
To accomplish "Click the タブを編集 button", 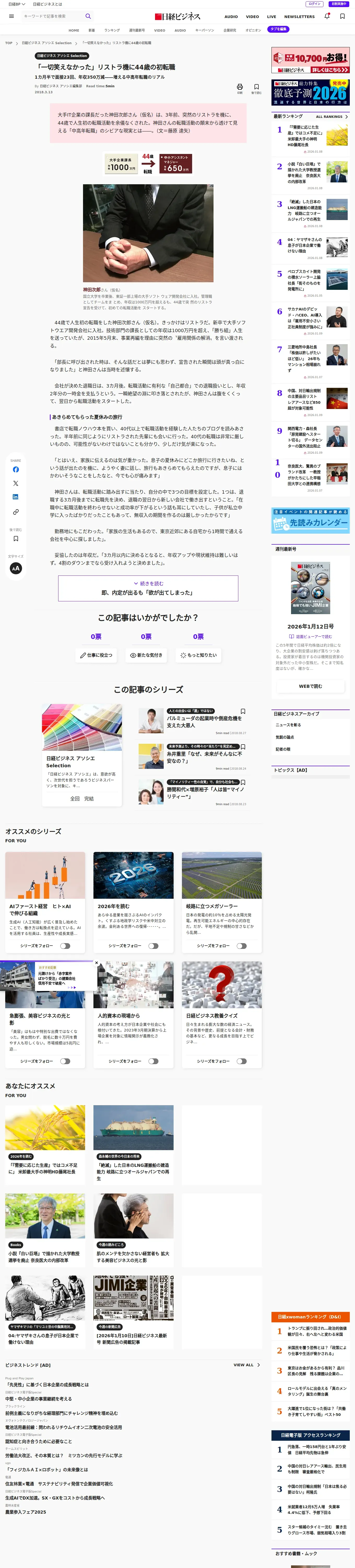I will coord(279,29).
